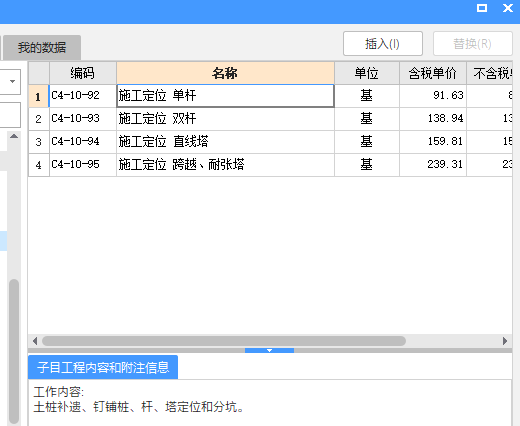
Task: Click top-left corner cell of grid
Action: pos(39,73)
